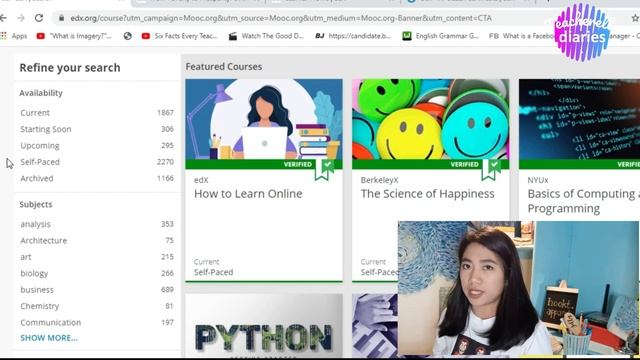Filter availability by Starting Soon
640x360 pixels.
point(46,129)
